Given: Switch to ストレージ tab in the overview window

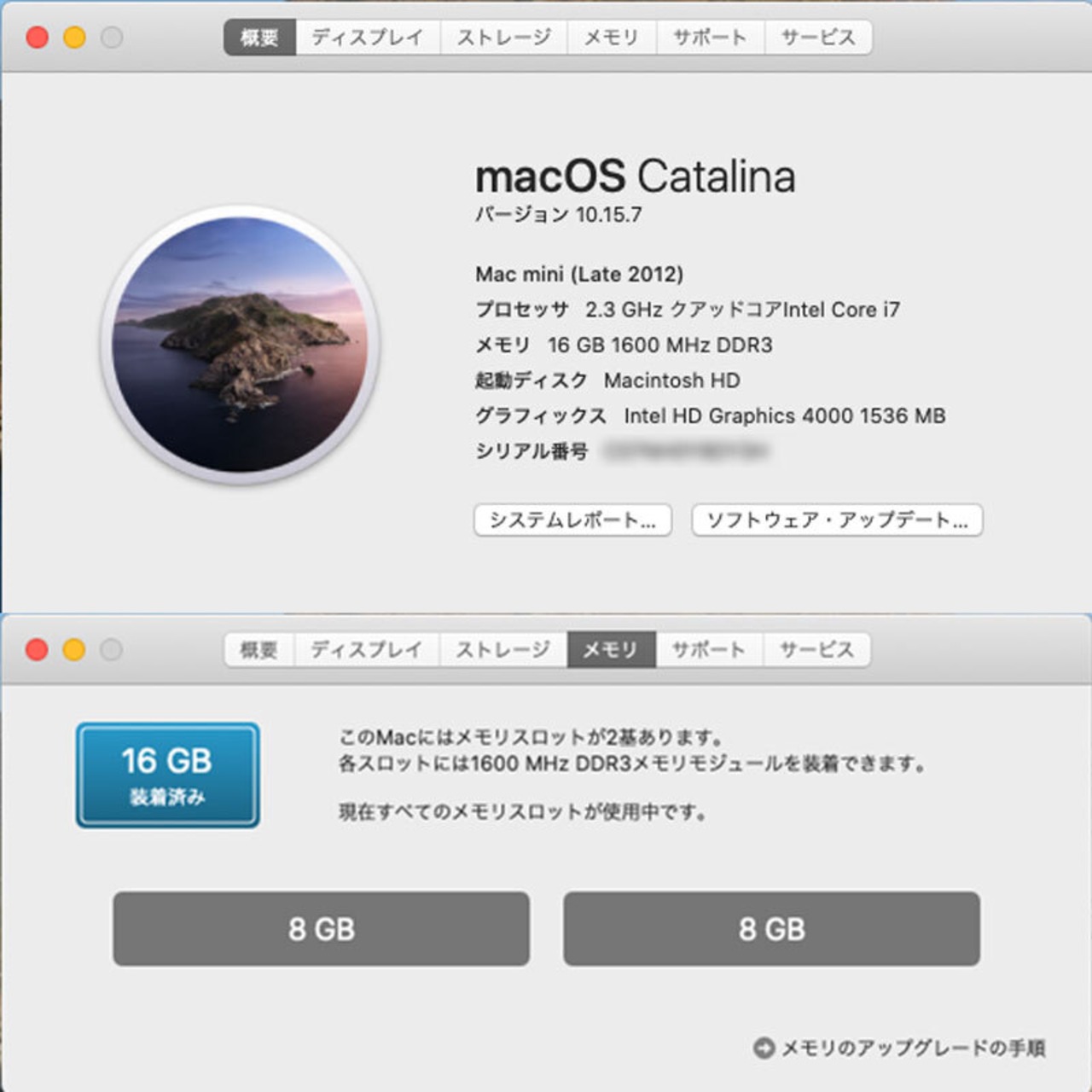Looking at the screenshot, I should (503, 38).
